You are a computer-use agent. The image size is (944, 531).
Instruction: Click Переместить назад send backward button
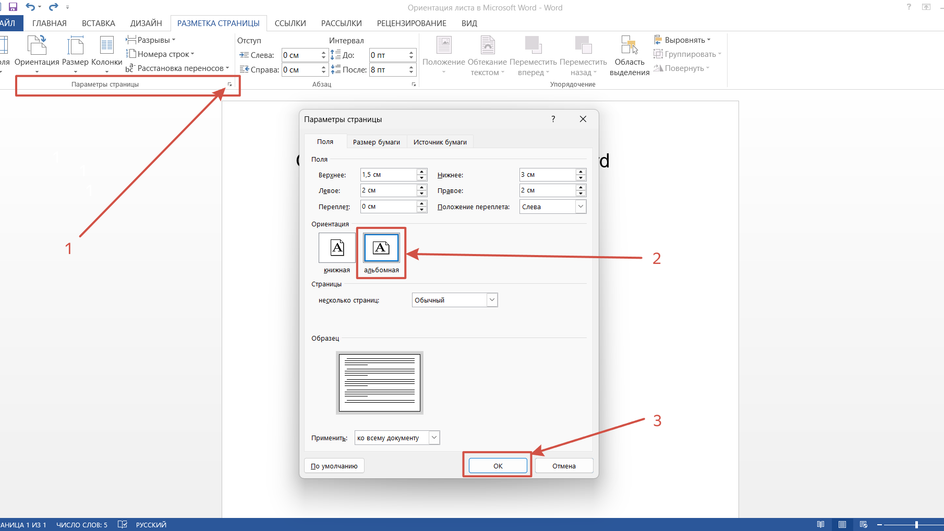[x=583, y=55]
